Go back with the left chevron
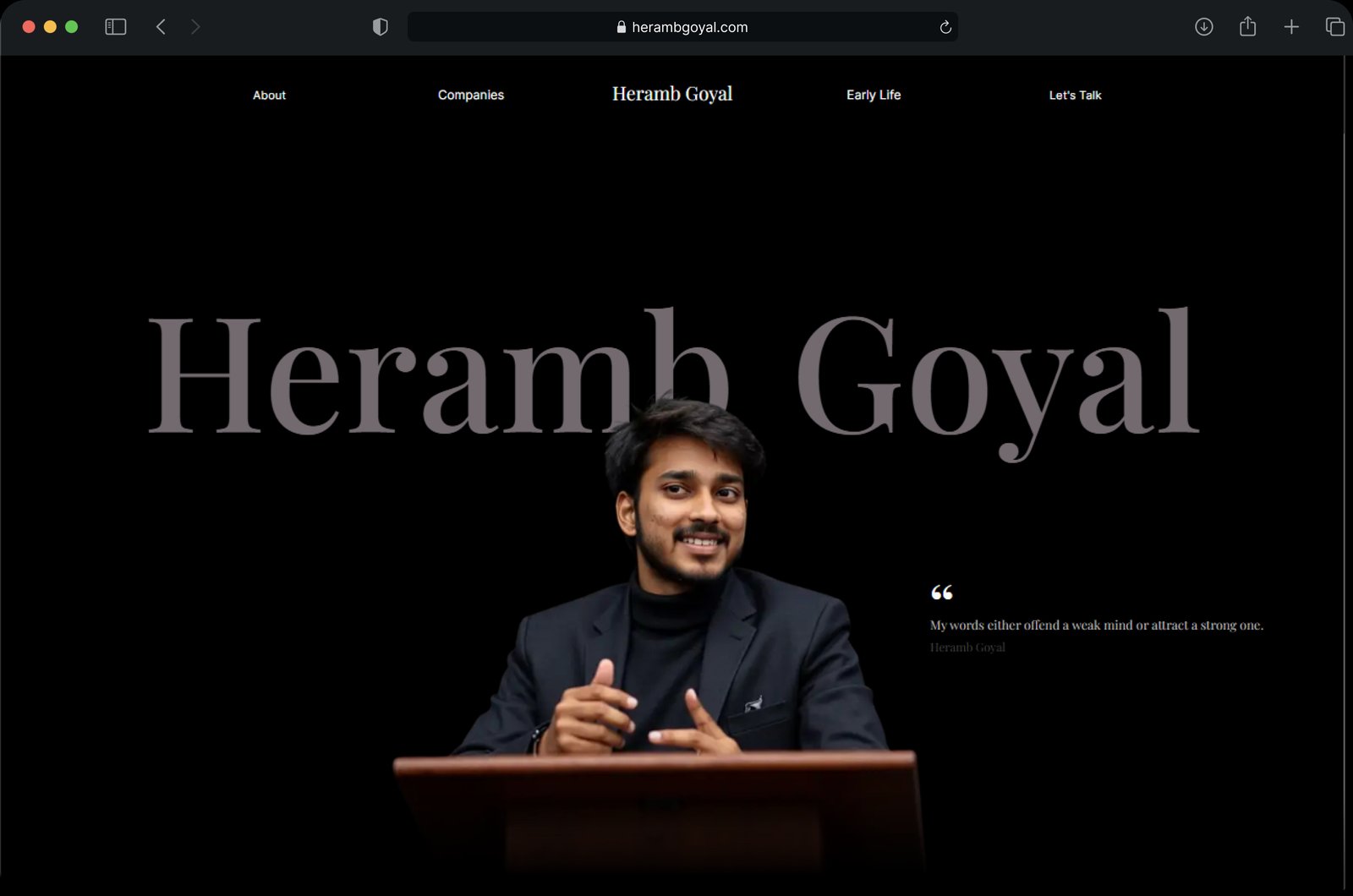This screenshot has height=896, width=1353. click(x=161, y=27)
